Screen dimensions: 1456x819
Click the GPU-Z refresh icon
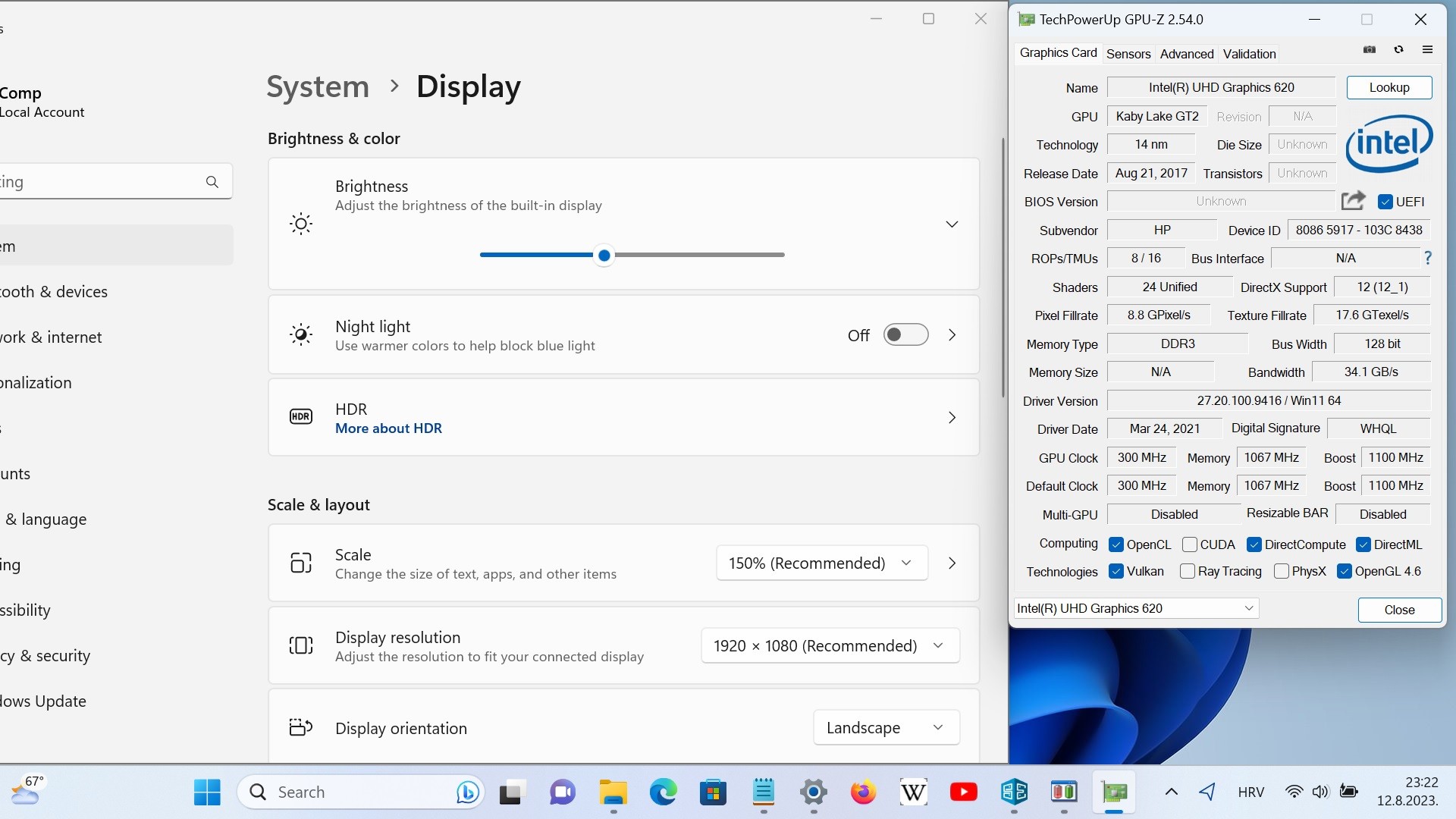tap(1398, 50)
